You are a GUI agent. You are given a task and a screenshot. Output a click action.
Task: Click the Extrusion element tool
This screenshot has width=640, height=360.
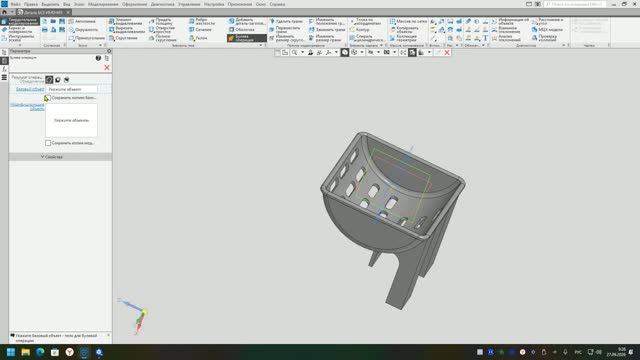pos(126,21)
